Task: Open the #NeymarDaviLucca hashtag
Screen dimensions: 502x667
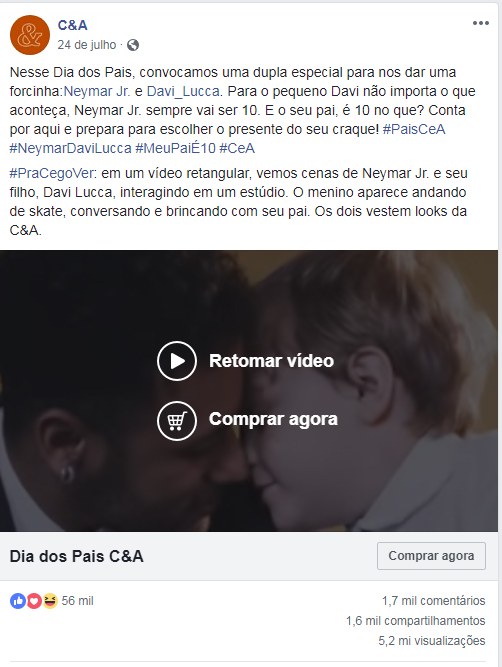Action: (71, 148)
